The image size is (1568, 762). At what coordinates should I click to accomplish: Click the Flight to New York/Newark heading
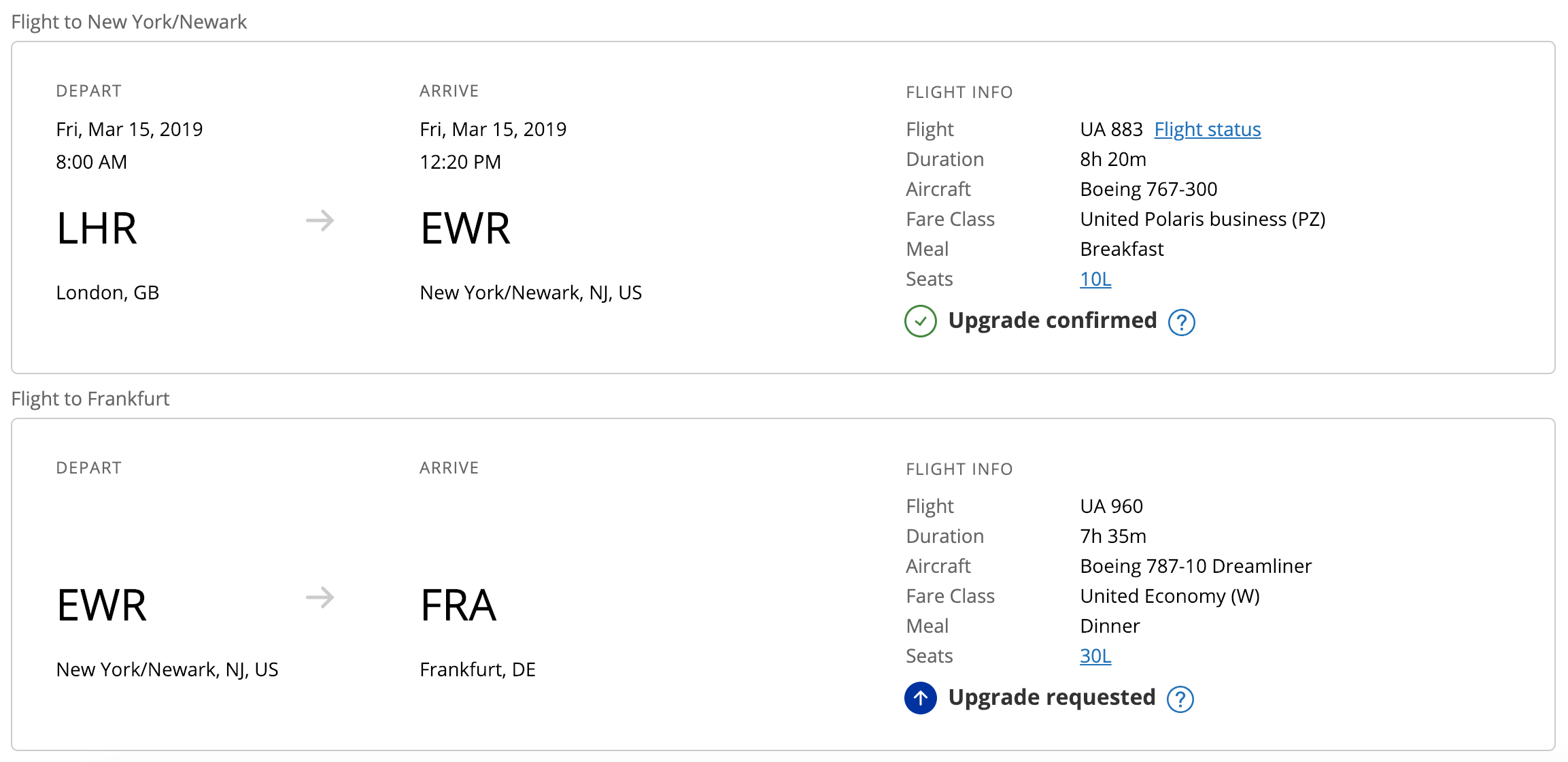click(x=129, y=22)
